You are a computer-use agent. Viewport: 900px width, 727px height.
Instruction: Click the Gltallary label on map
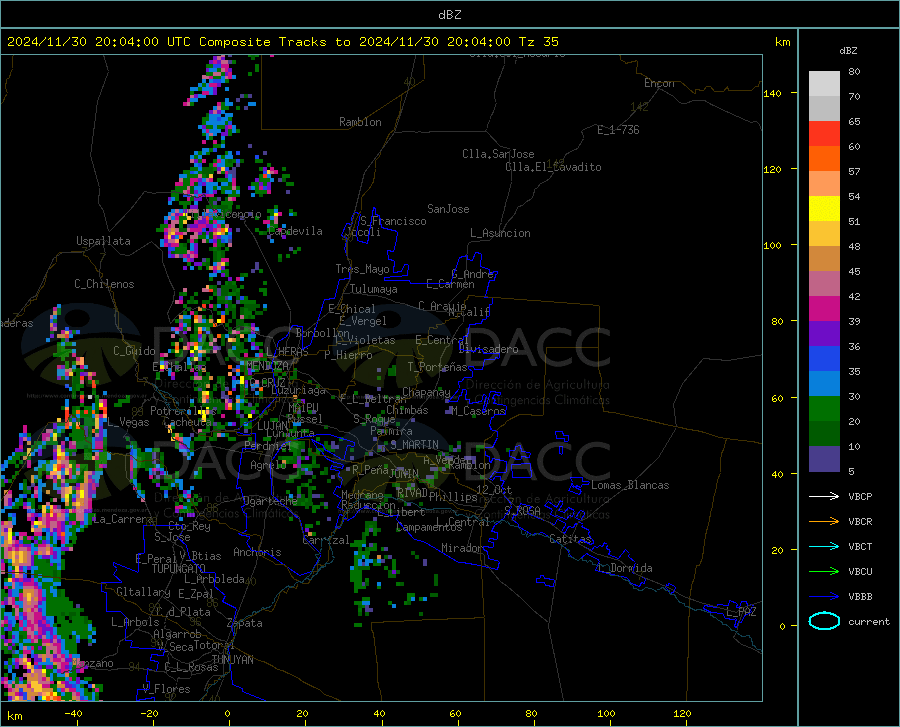click(x=143, y=592)
